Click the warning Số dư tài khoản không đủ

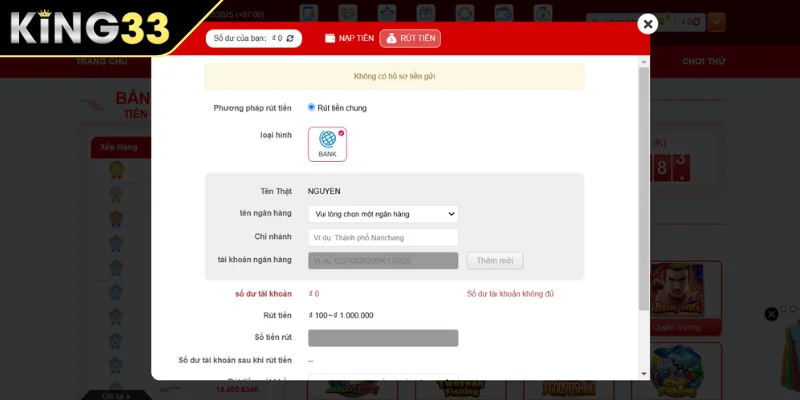click(510, 294)
